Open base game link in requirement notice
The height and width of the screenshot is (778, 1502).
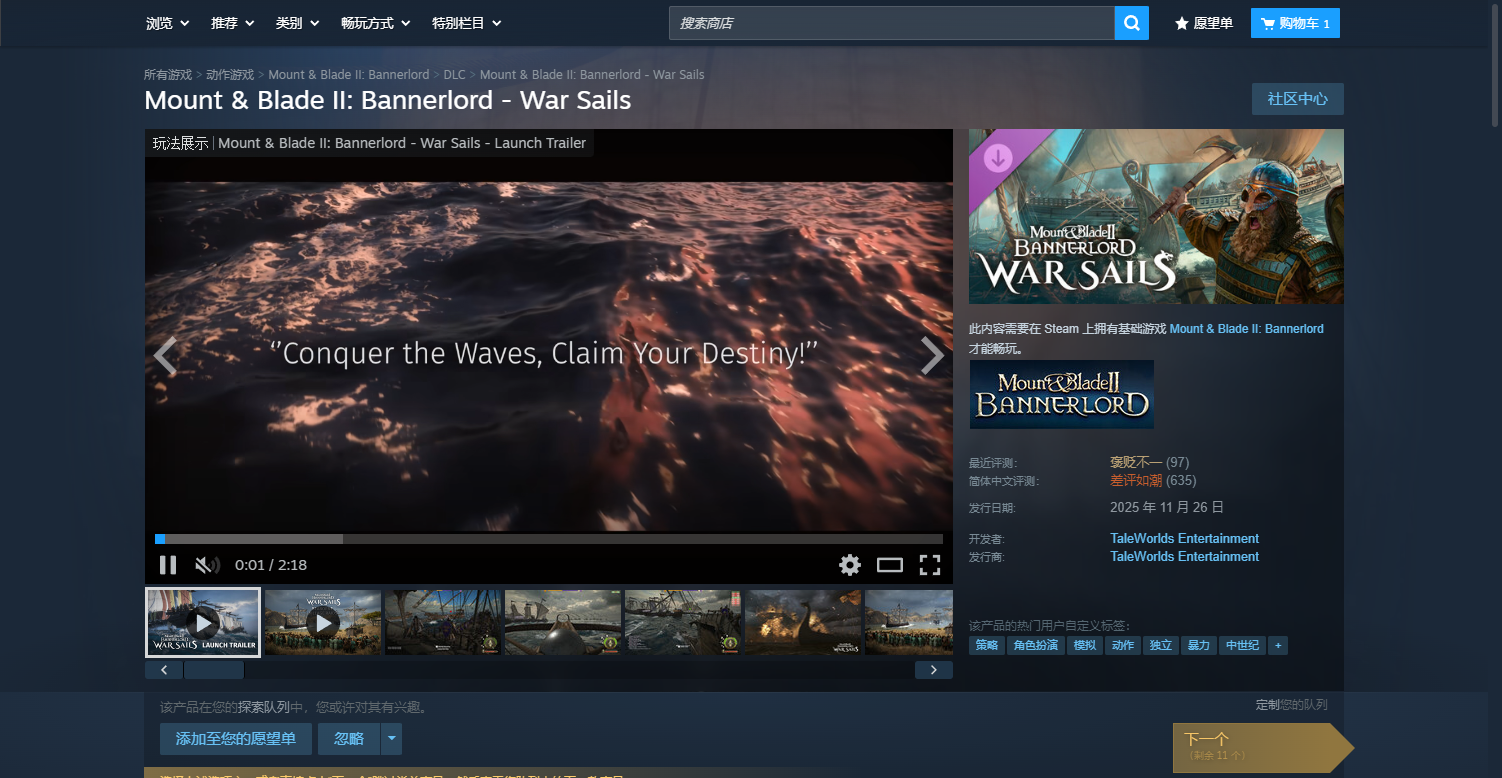[x=1246, y=329]
